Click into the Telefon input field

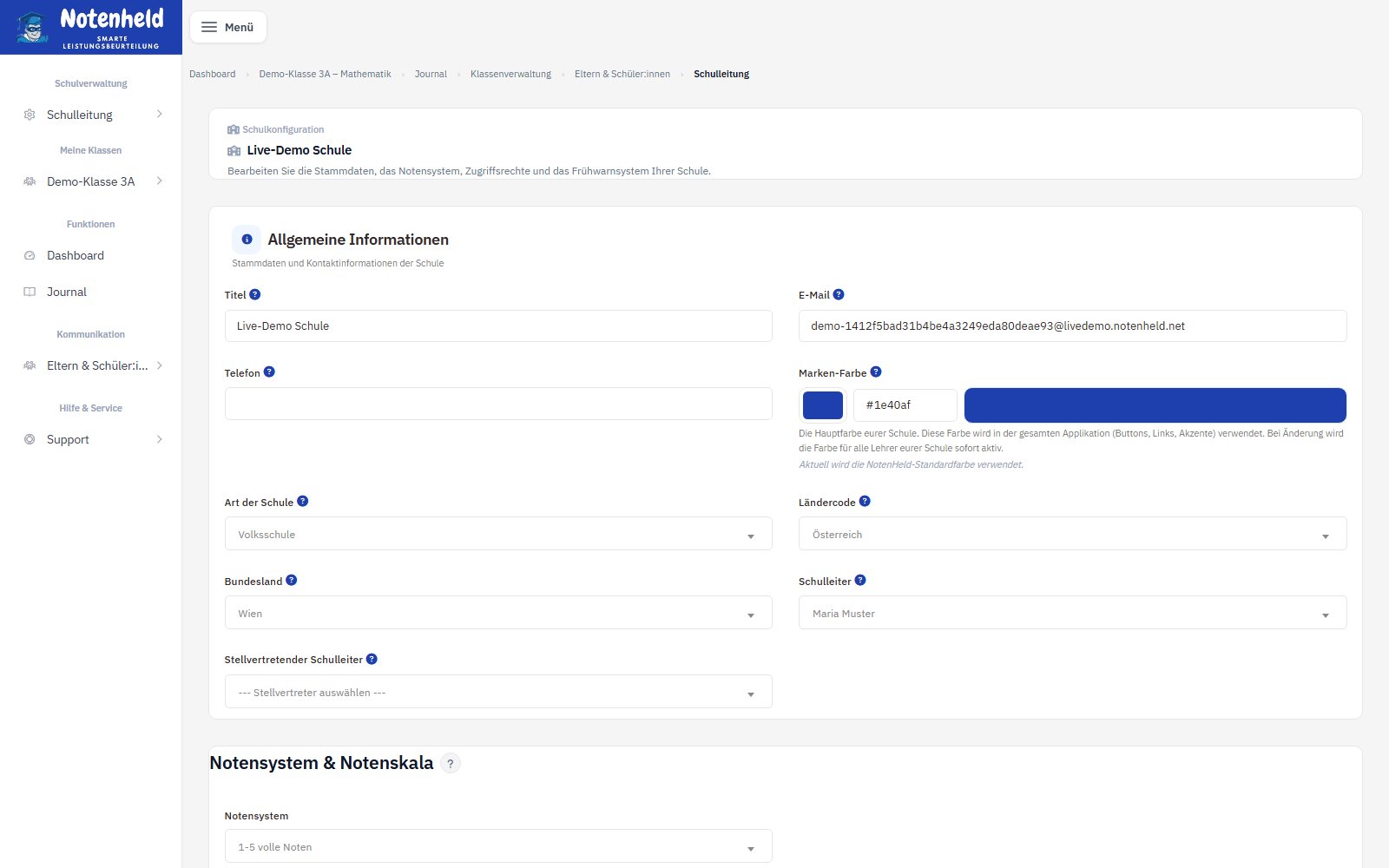click(x=498, y=404)
